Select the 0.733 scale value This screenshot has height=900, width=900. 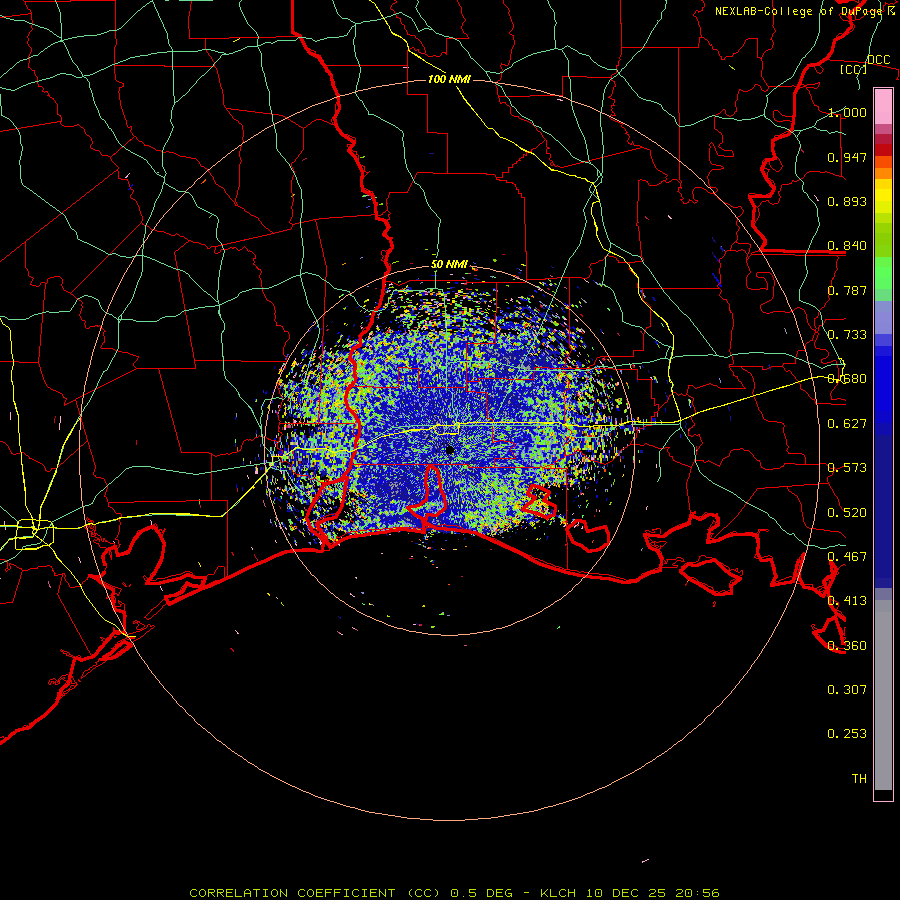click(x=847, y=335)
